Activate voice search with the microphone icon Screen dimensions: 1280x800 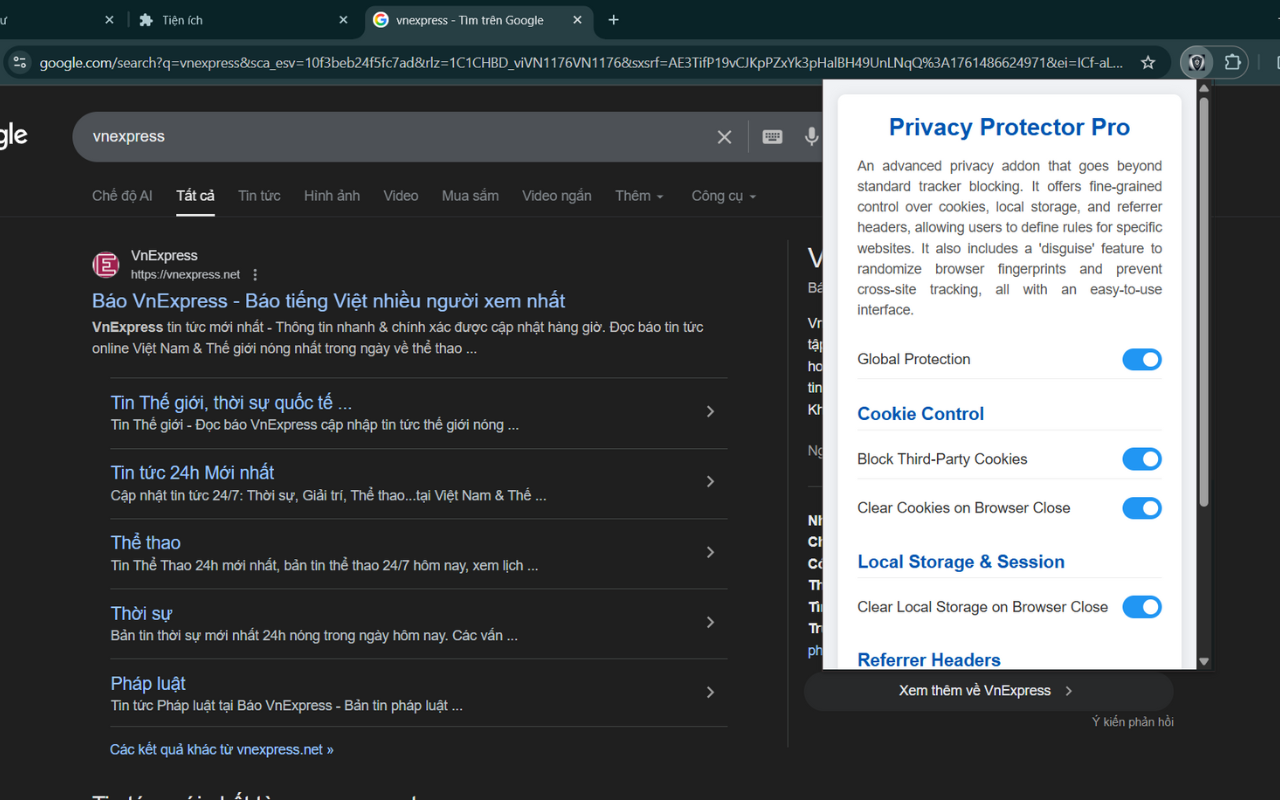click(x=810, y=137)
